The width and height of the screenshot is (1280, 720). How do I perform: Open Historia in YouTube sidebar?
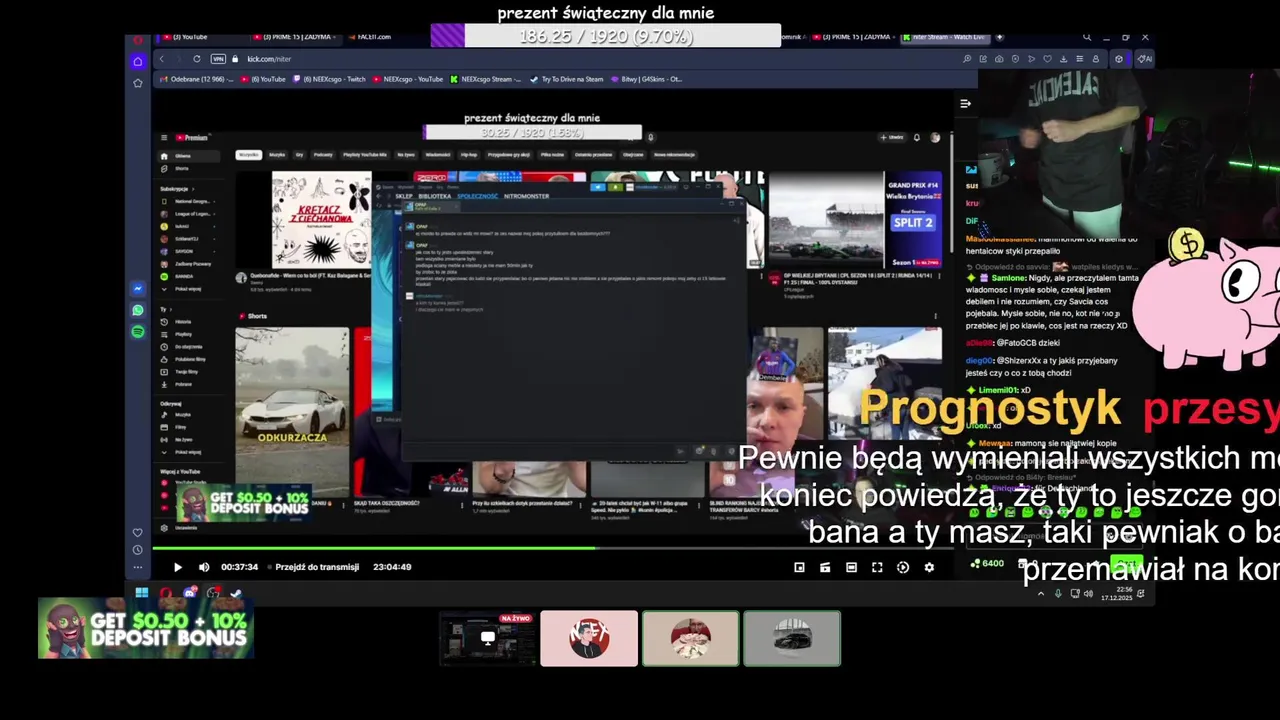click(x=181, y=322)
